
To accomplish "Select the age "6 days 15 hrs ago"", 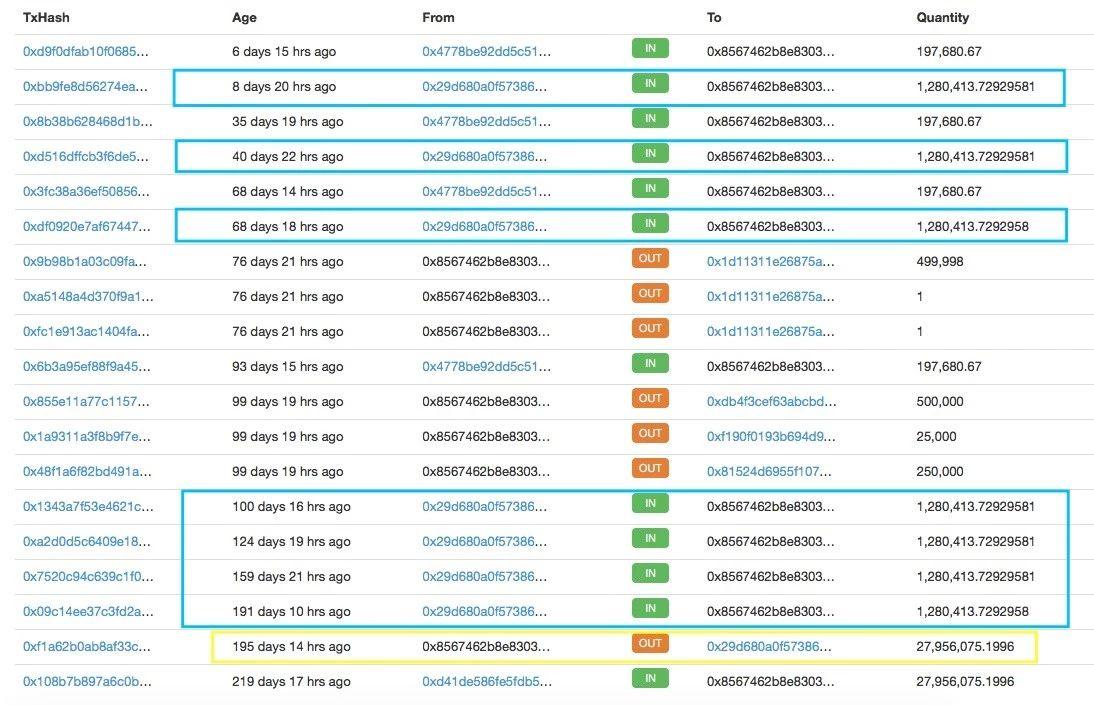I will [284, 52].
